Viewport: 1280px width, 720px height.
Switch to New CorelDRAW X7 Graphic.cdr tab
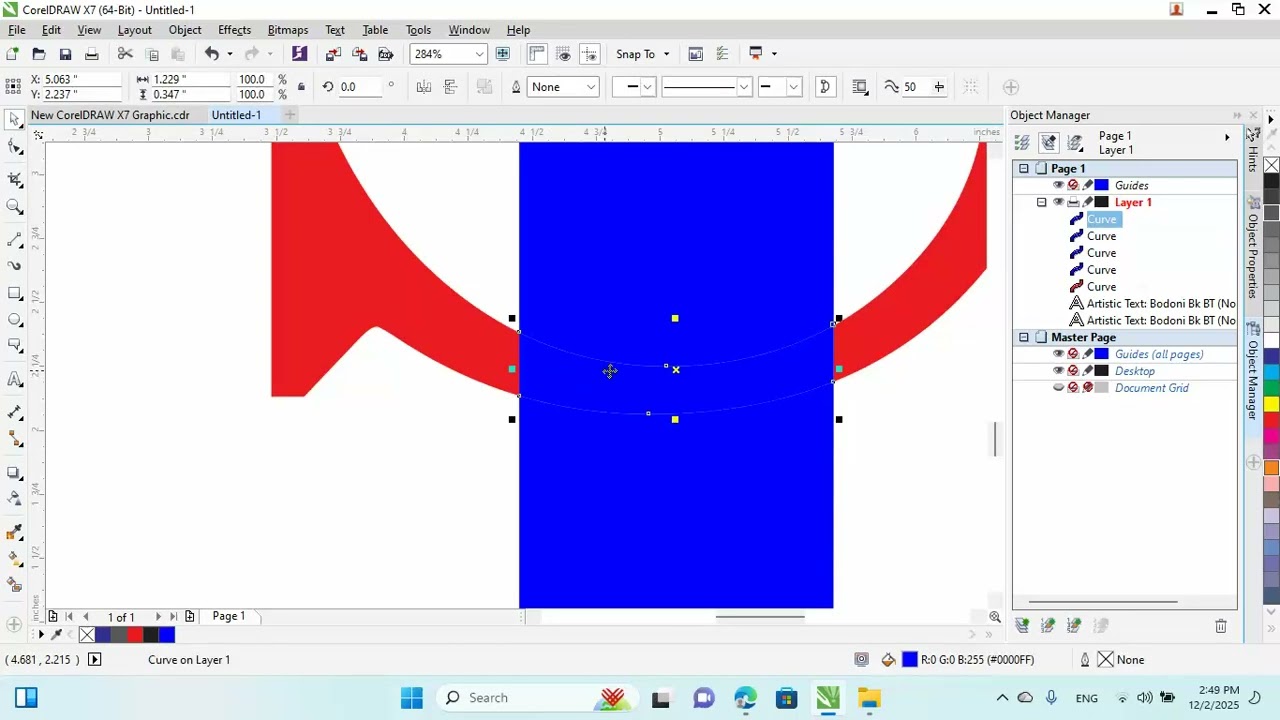tap(110, 115)
